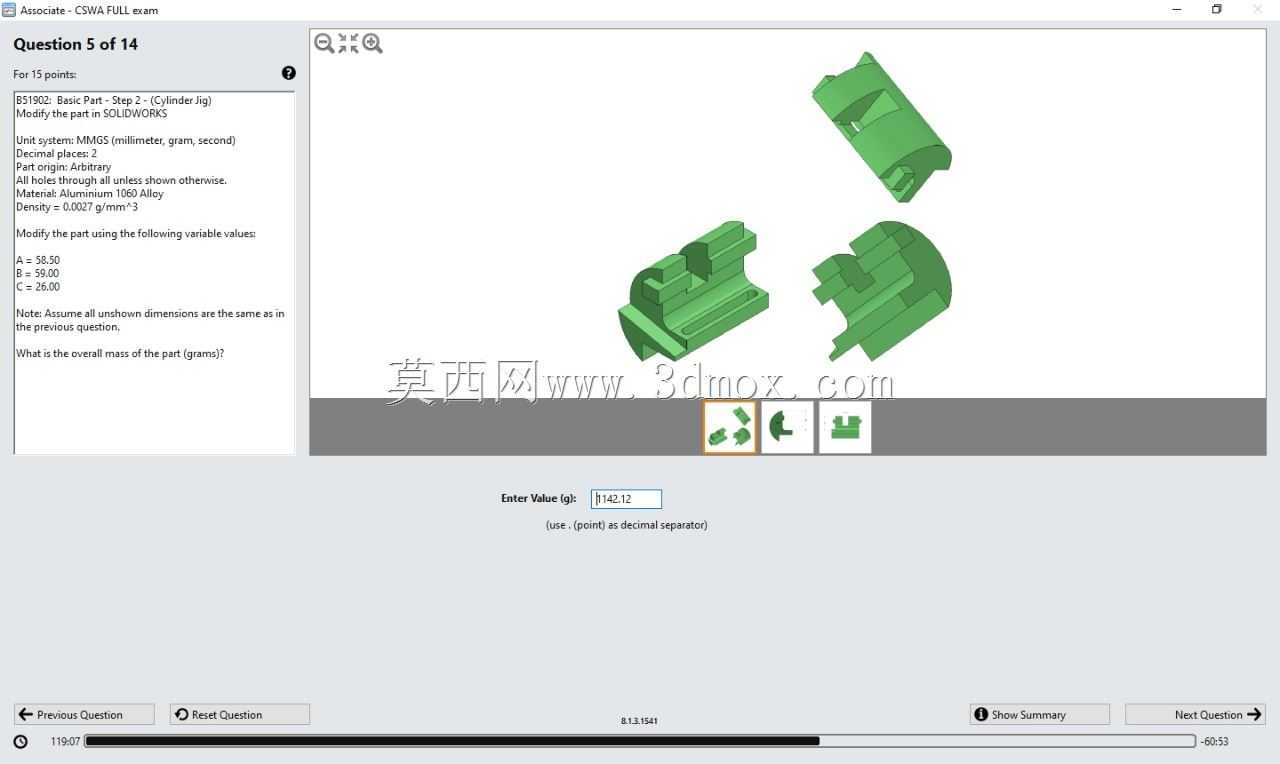Click the exam time progress bar
Screen dimensions: 1280x764
coord(640,742)
